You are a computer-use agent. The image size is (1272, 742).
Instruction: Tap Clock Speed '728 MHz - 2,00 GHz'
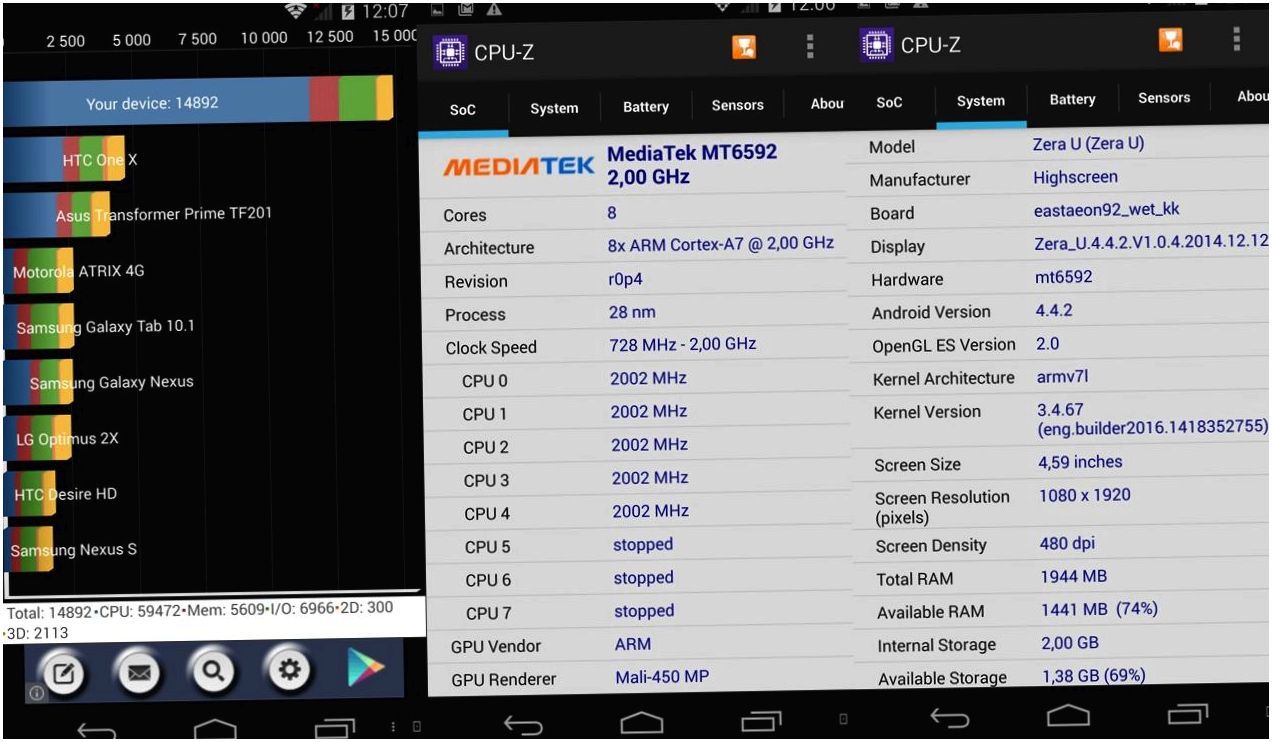tap(683, 344)
